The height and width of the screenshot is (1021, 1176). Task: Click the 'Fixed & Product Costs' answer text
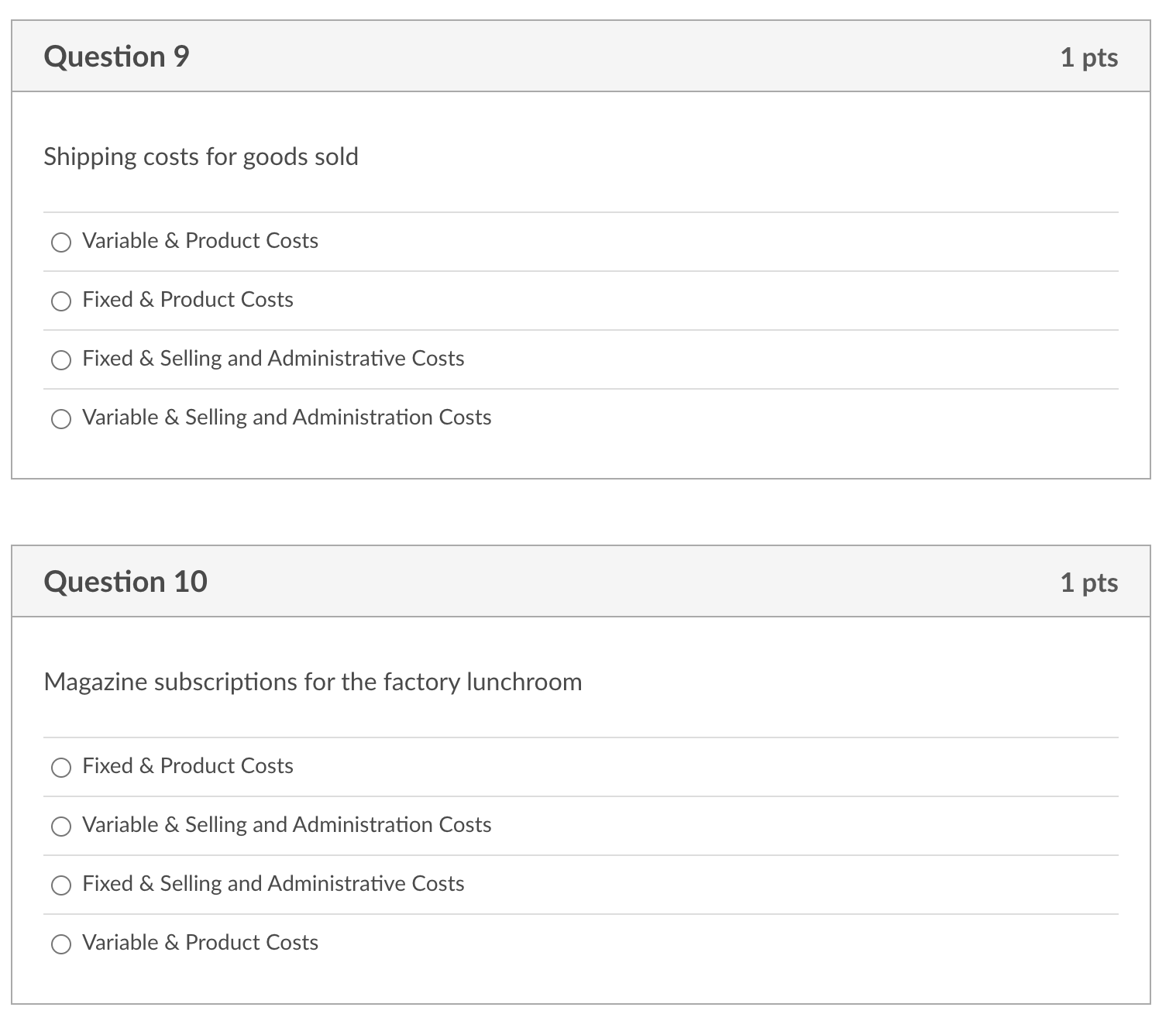pyautogui.click(x=187, y=300)
